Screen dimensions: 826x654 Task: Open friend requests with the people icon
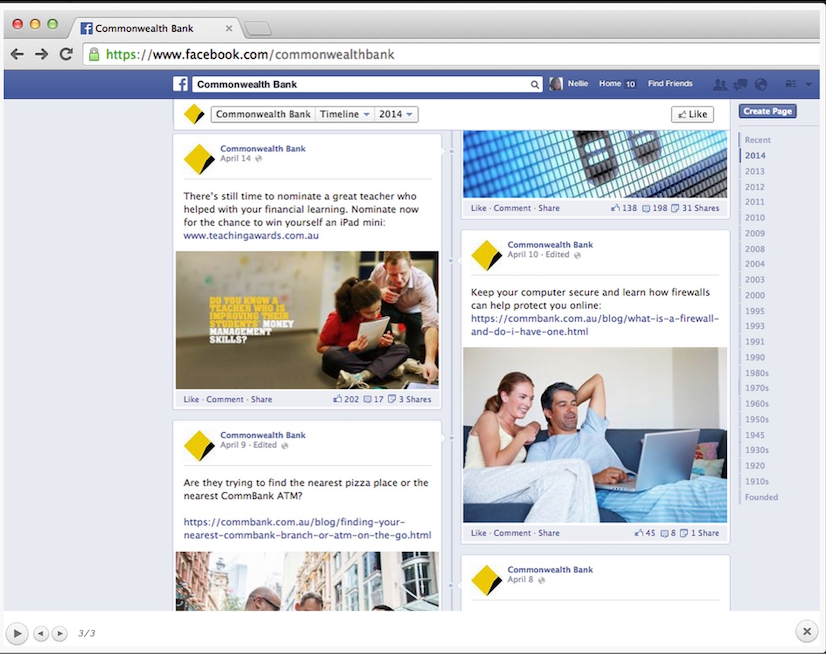click(720, 84)
